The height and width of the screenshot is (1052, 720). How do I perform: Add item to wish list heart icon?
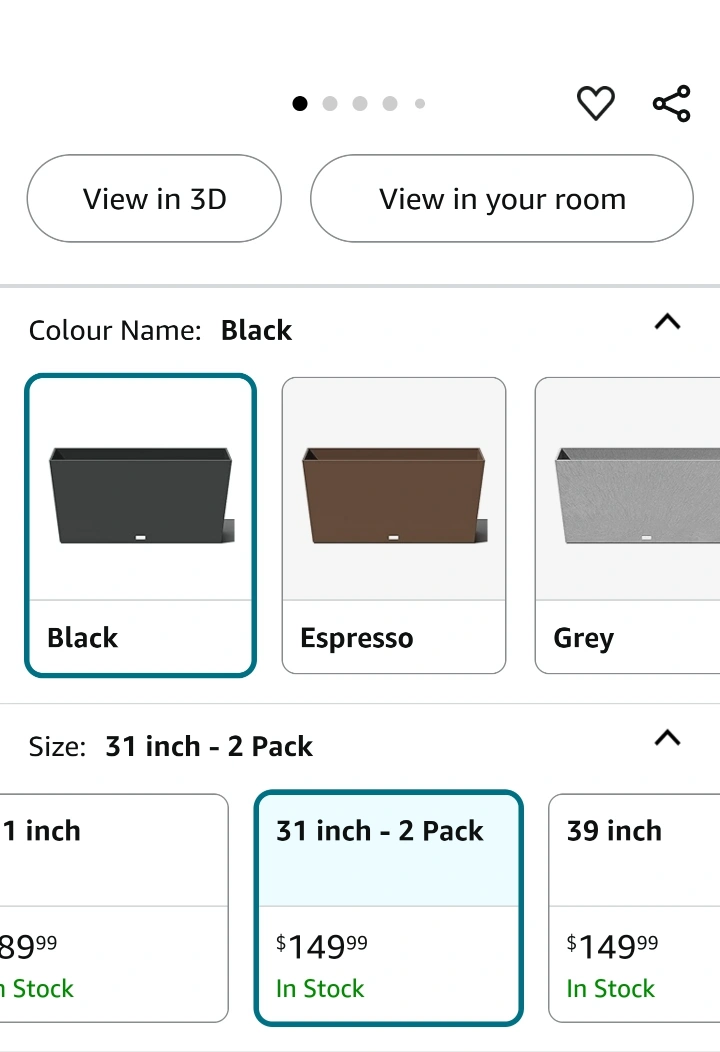(x=596, y=103)
